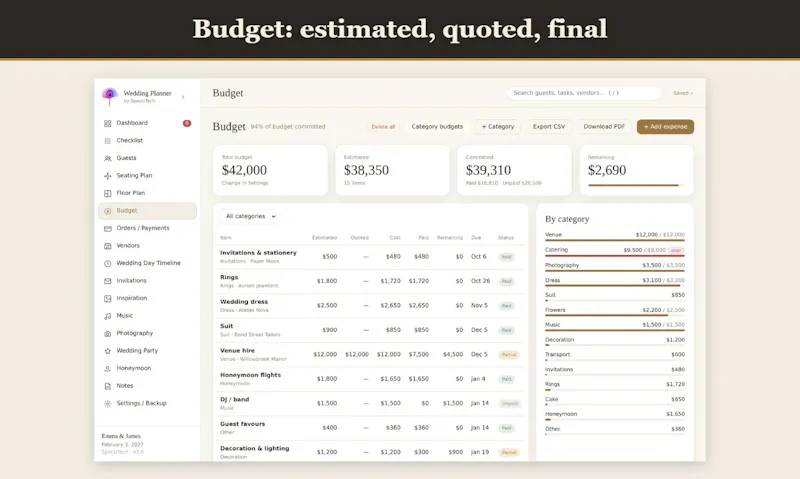Click the Flowers entry in By category
The width and height of the screenshot is (800, 479).
pos(615,311)
